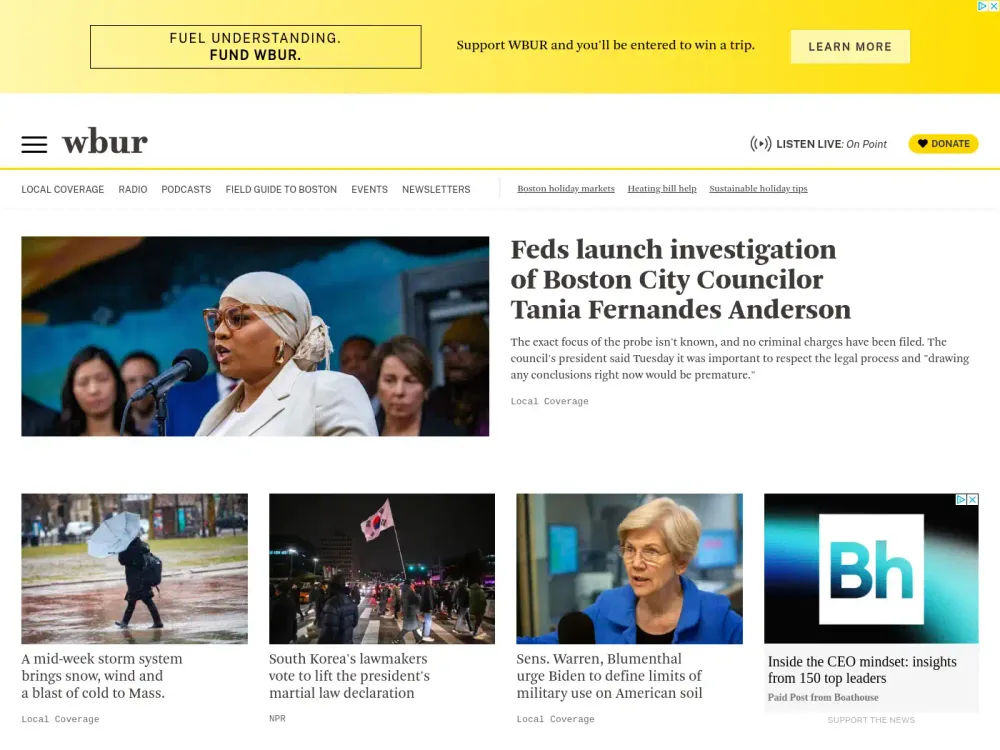Click the heart icon inside the Donate button
The image size is (1000, 750).
(922, 143)
